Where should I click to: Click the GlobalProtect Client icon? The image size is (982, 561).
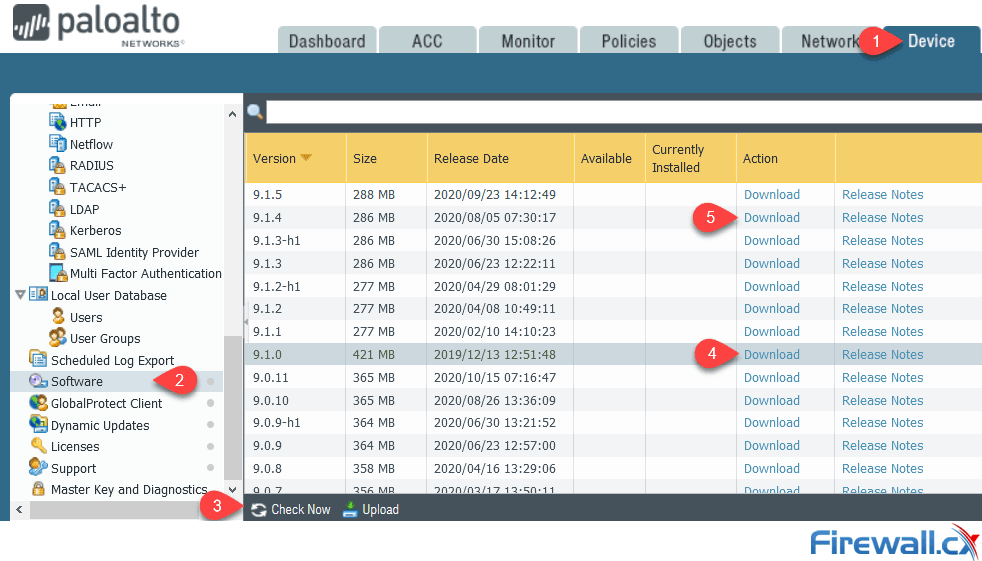(38, 403)
